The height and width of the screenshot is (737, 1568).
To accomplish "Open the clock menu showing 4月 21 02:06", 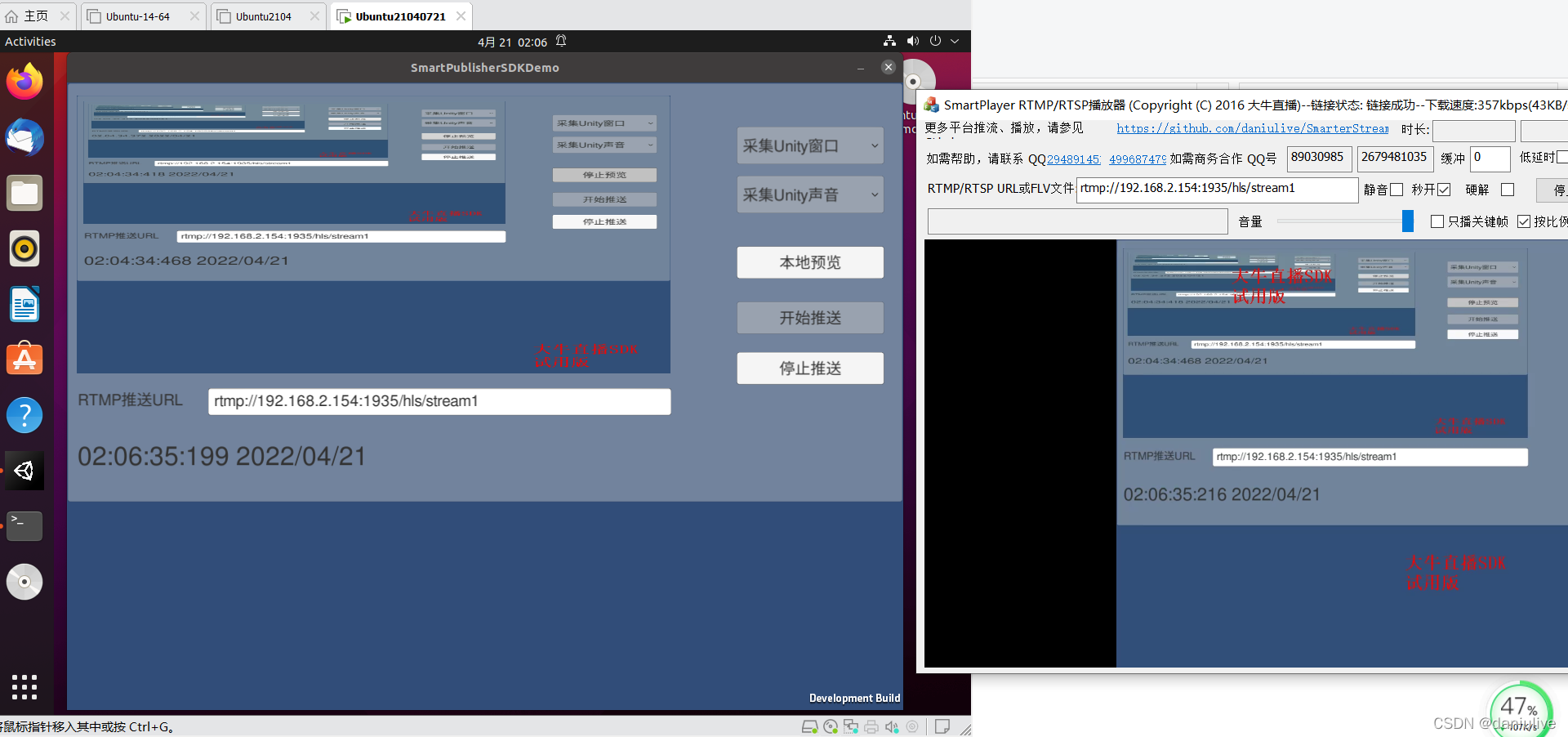I will (512, 42).
